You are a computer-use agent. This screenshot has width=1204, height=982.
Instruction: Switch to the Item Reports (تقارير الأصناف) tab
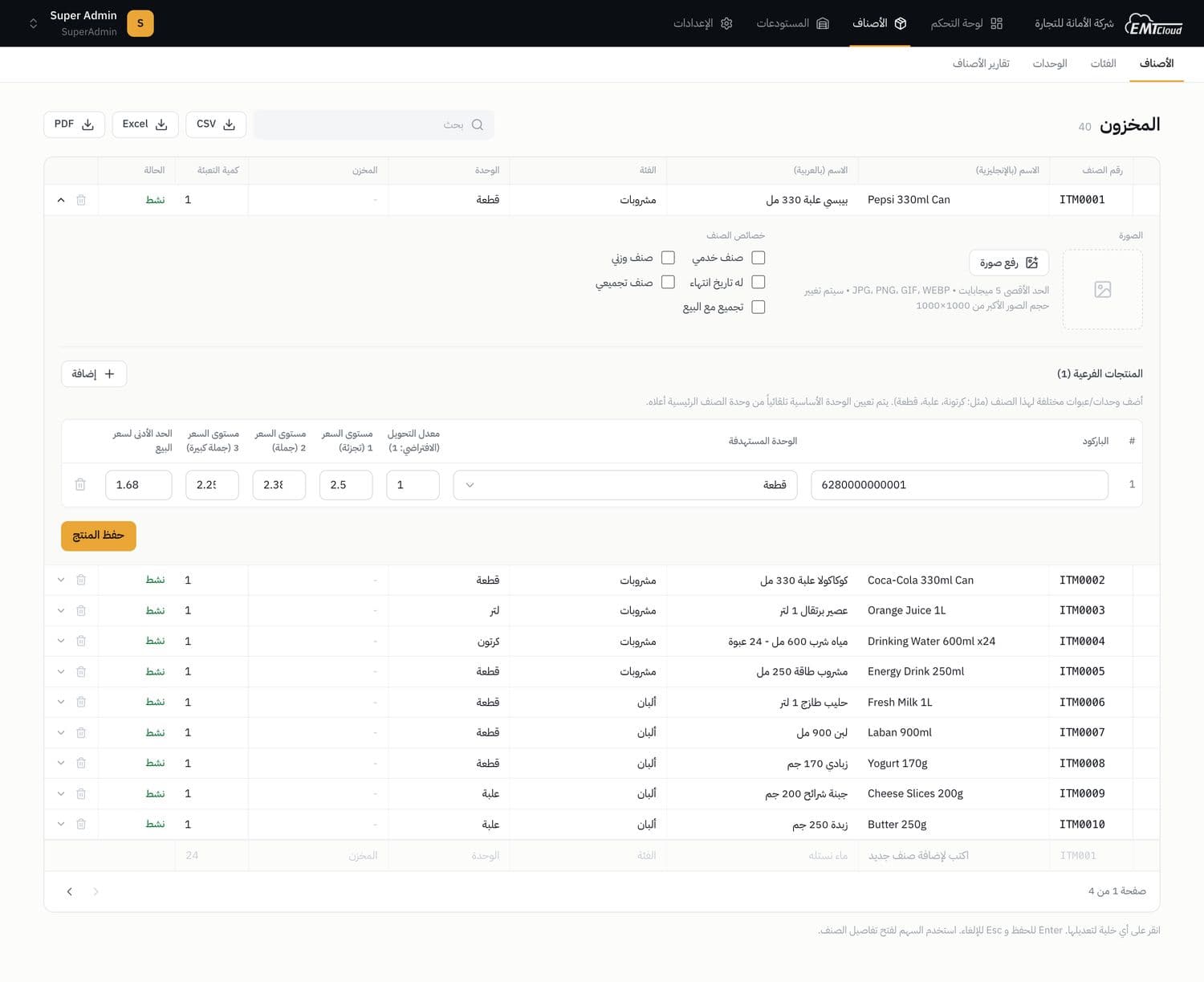[x=981, y=63]
